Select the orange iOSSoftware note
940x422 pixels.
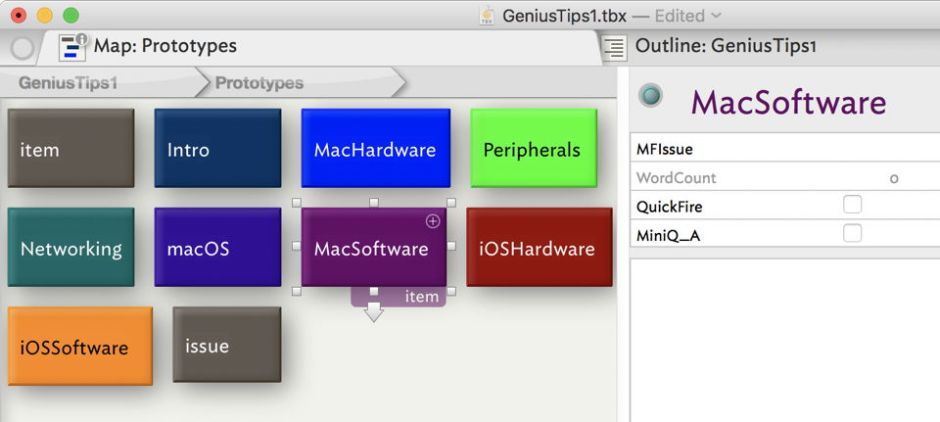80,347
